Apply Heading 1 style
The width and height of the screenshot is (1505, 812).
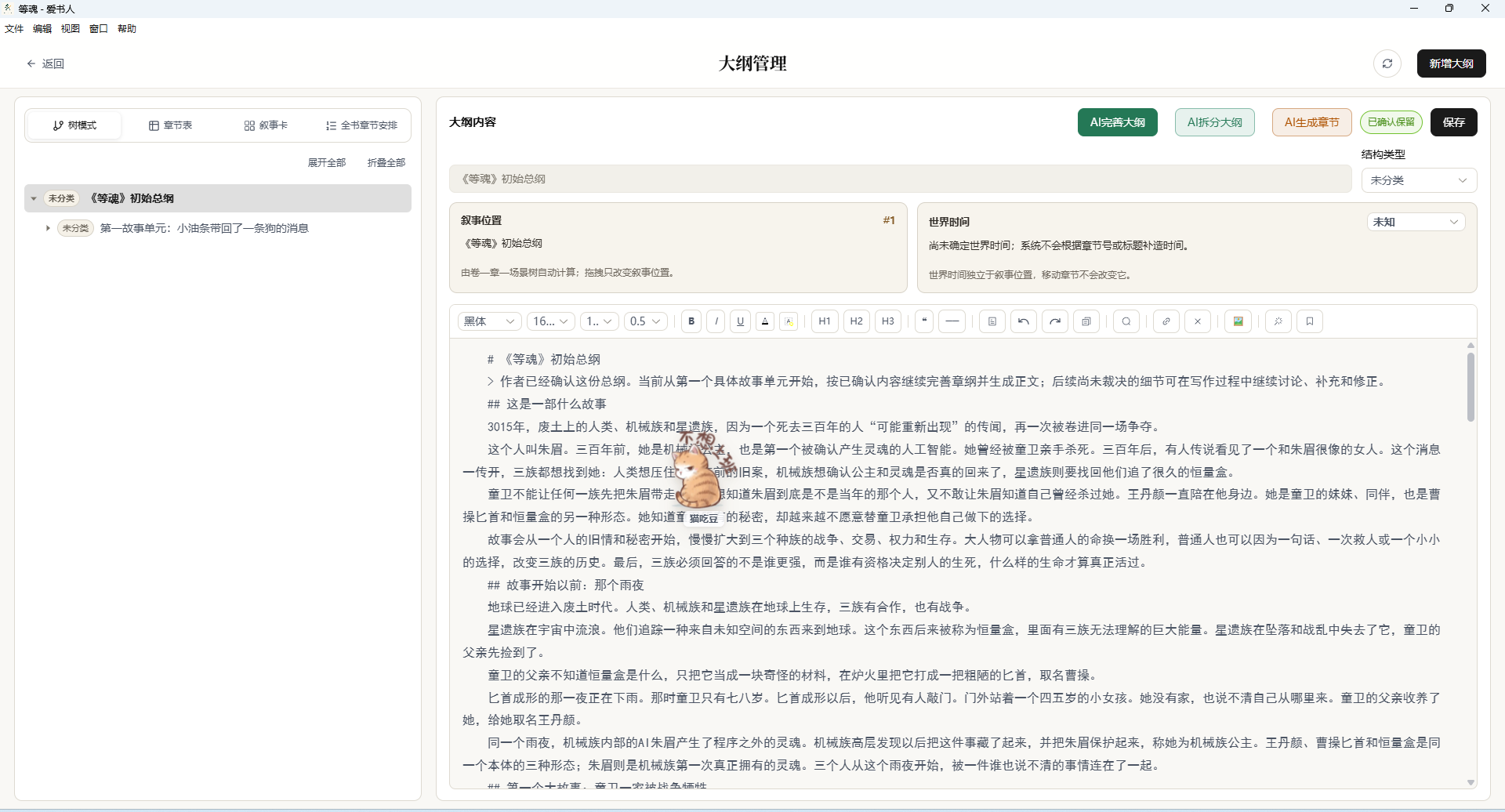click(825, 321)
